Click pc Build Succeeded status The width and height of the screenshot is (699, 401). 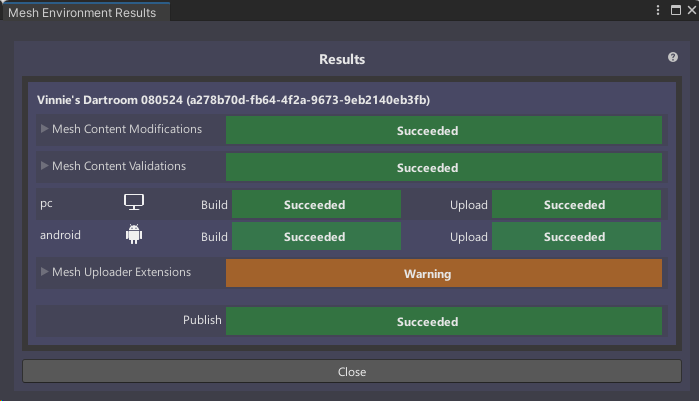click(x=316, y=204)
